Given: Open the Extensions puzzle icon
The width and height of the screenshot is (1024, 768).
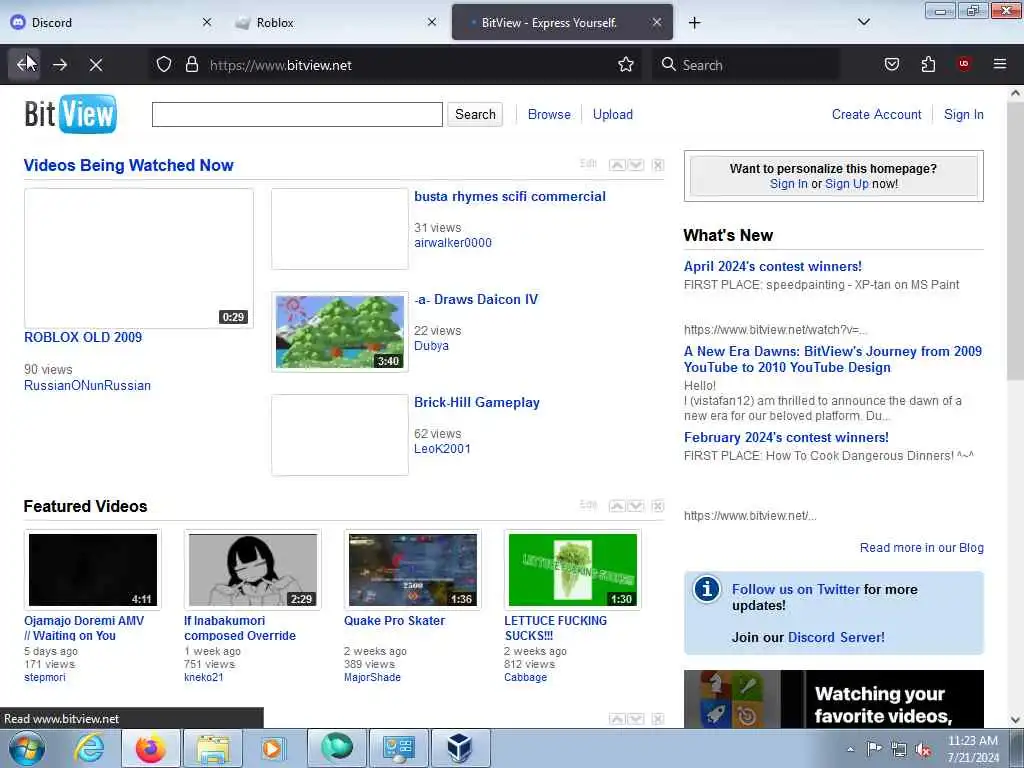Looking at the screenshot, I should [x=928, y=64].
